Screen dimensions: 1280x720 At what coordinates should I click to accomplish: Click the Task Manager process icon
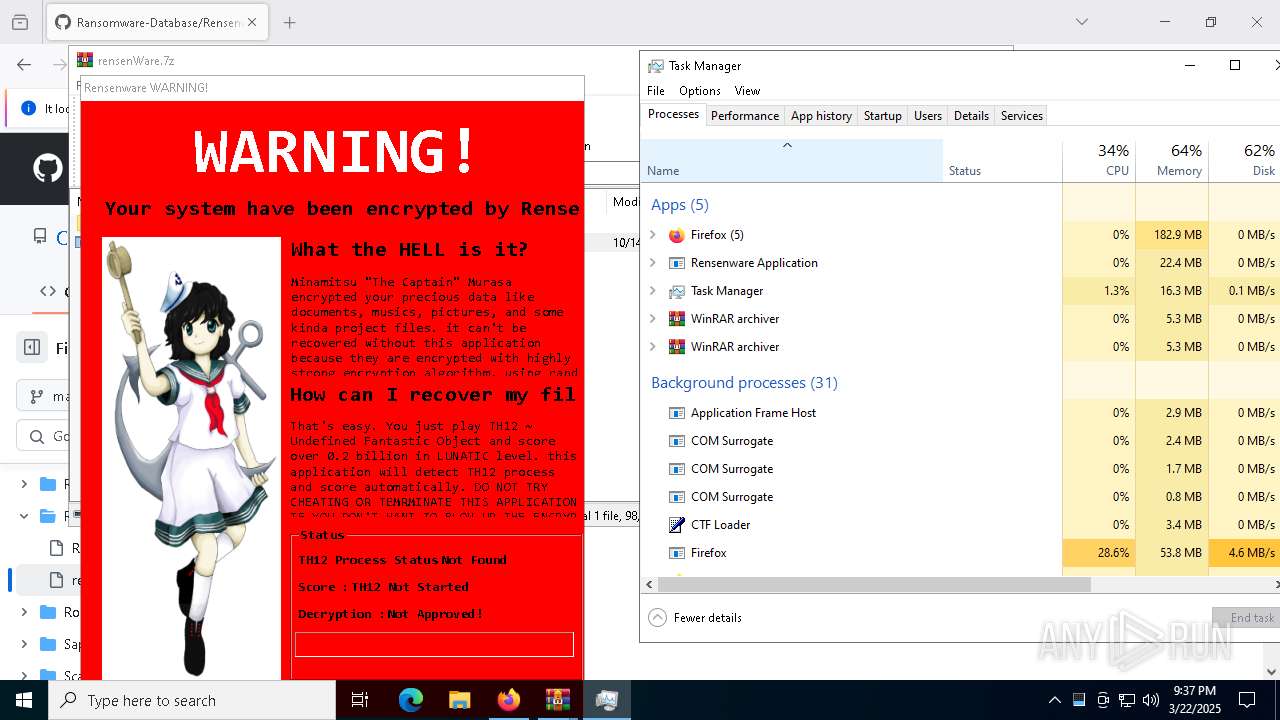tap(677, 291)
